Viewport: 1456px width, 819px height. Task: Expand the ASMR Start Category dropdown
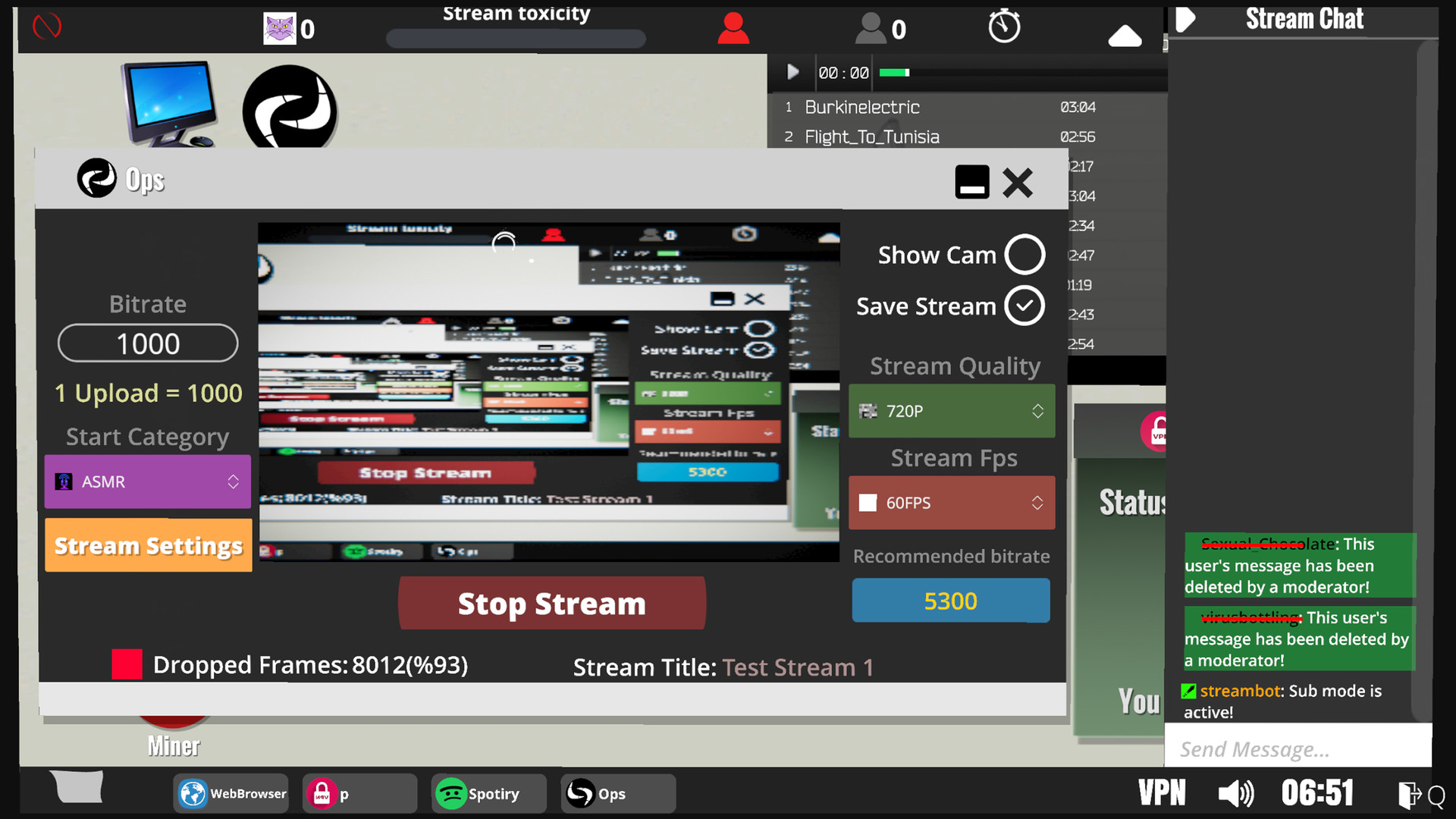(x=233, y=481)
